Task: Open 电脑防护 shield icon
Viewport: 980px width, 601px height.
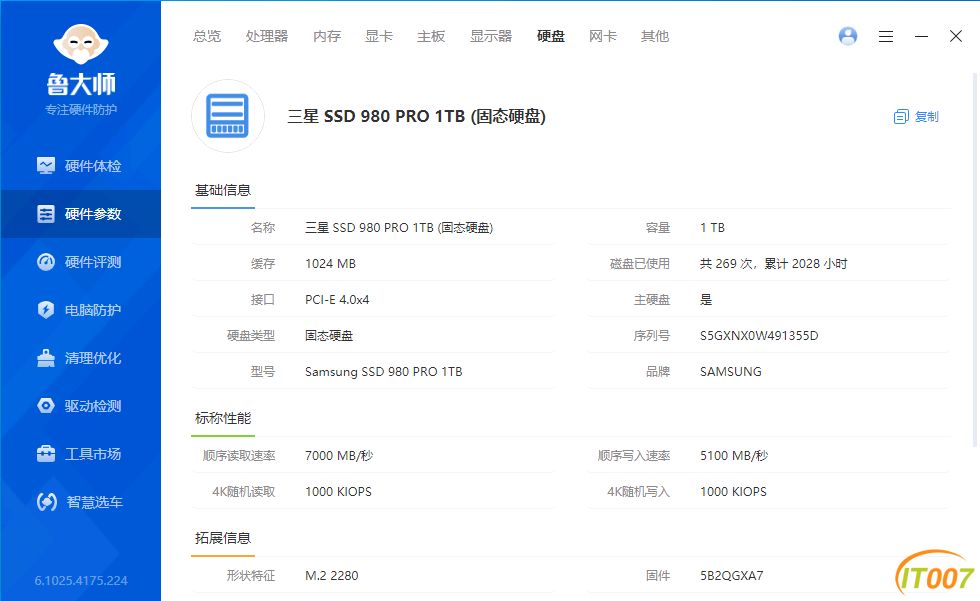Action: pyautogui.click(x=46, y=310)
